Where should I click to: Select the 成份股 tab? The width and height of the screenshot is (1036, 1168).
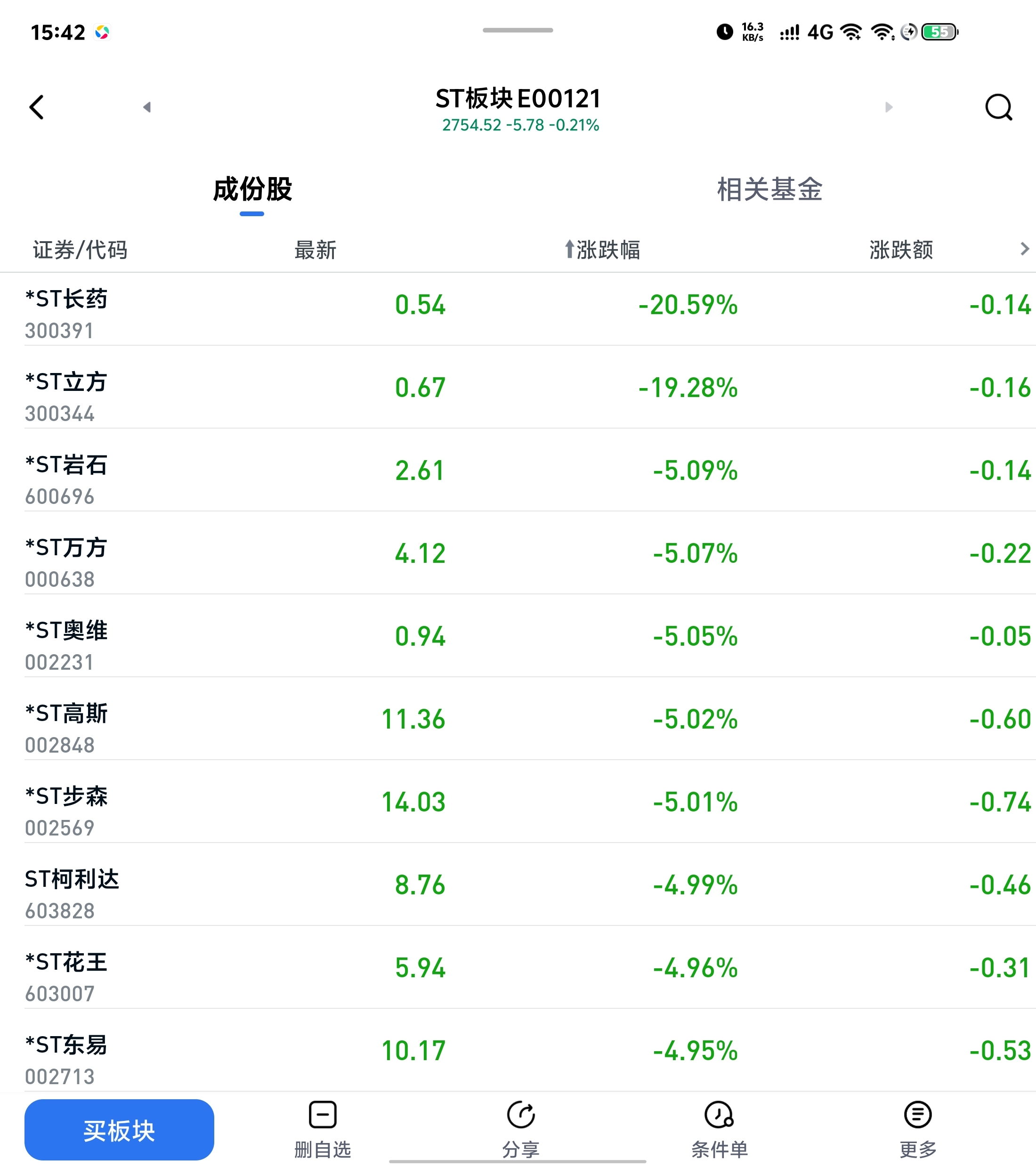click(x=252, y=189)
